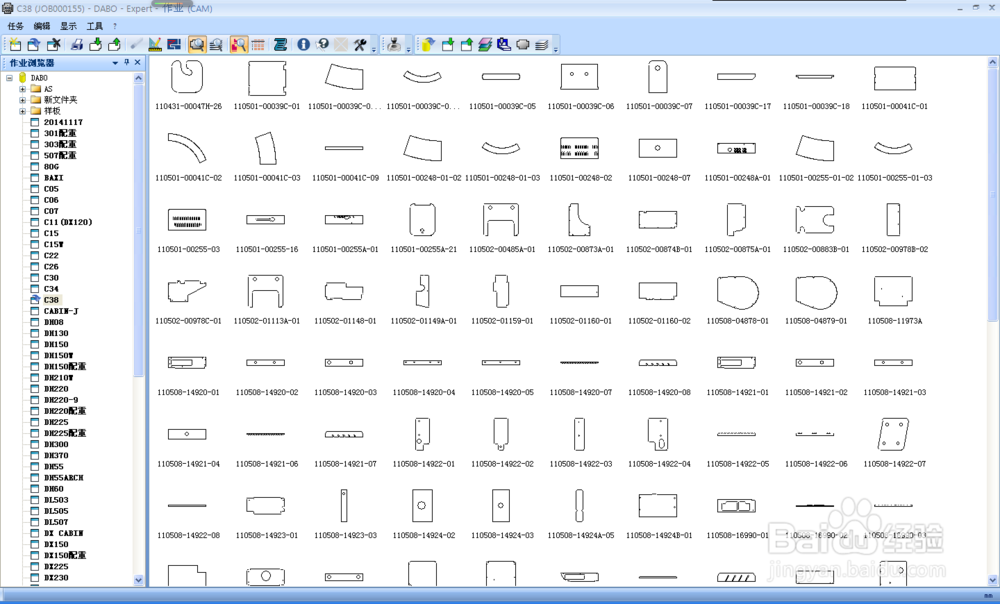
Task: Click the new job toolbar icon
Action: click(x=15, y=44)
